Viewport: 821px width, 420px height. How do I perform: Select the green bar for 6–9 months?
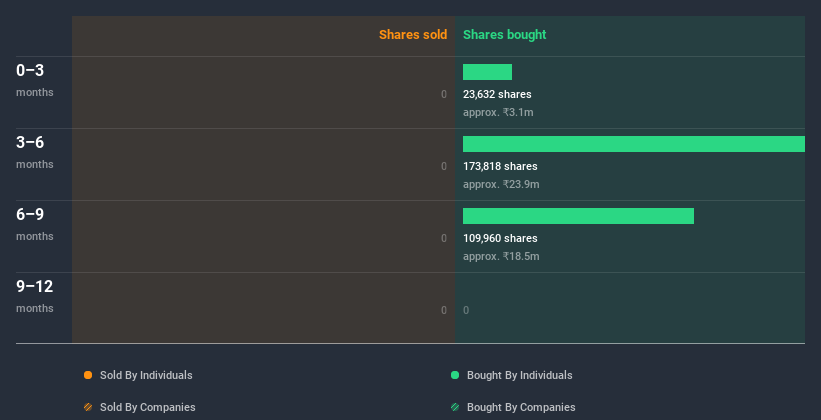[579, 216]
